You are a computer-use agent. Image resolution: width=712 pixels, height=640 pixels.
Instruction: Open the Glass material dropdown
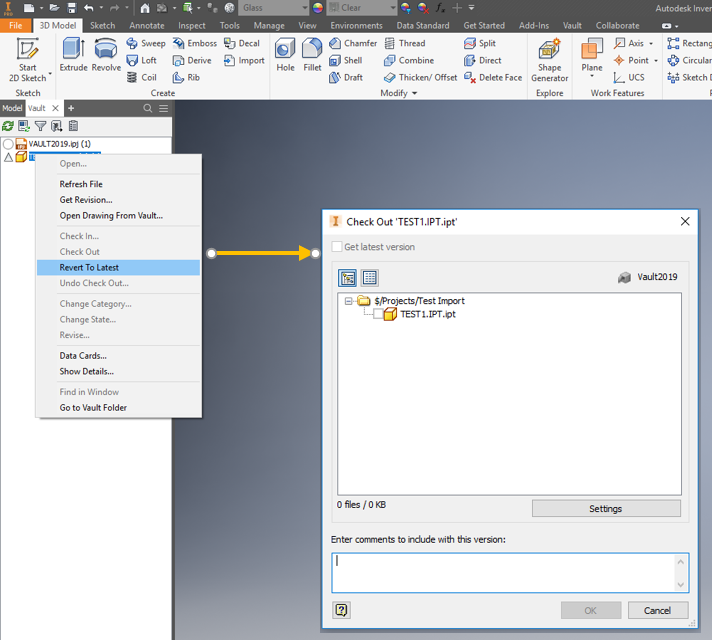[x=305, y=8]
